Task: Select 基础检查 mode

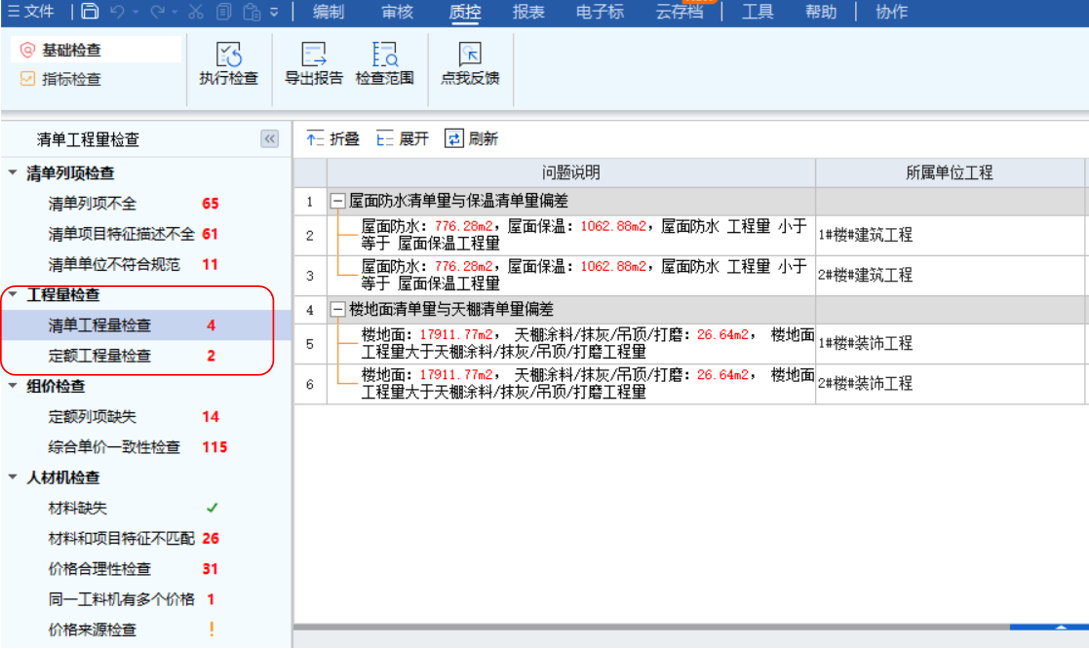Action: 96,50
